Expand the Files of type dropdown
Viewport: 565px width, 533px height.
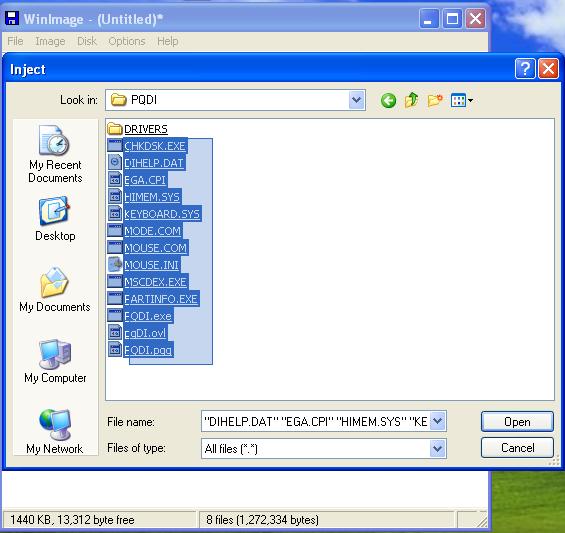point(438,448)
